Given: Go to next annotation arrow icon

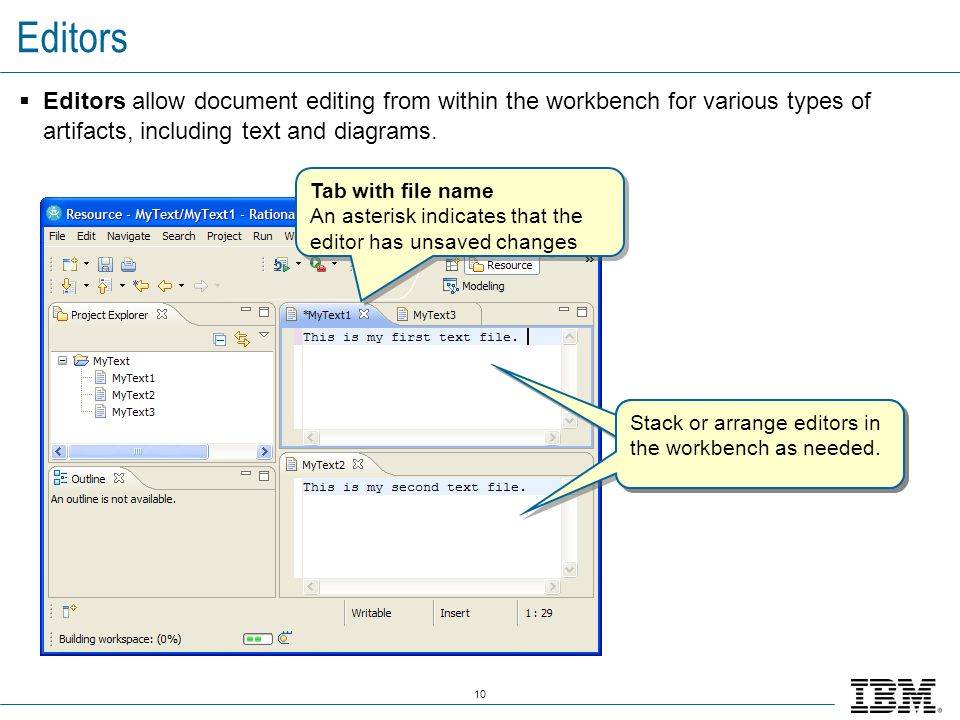Looking at the screenshot, I should 69,285.
